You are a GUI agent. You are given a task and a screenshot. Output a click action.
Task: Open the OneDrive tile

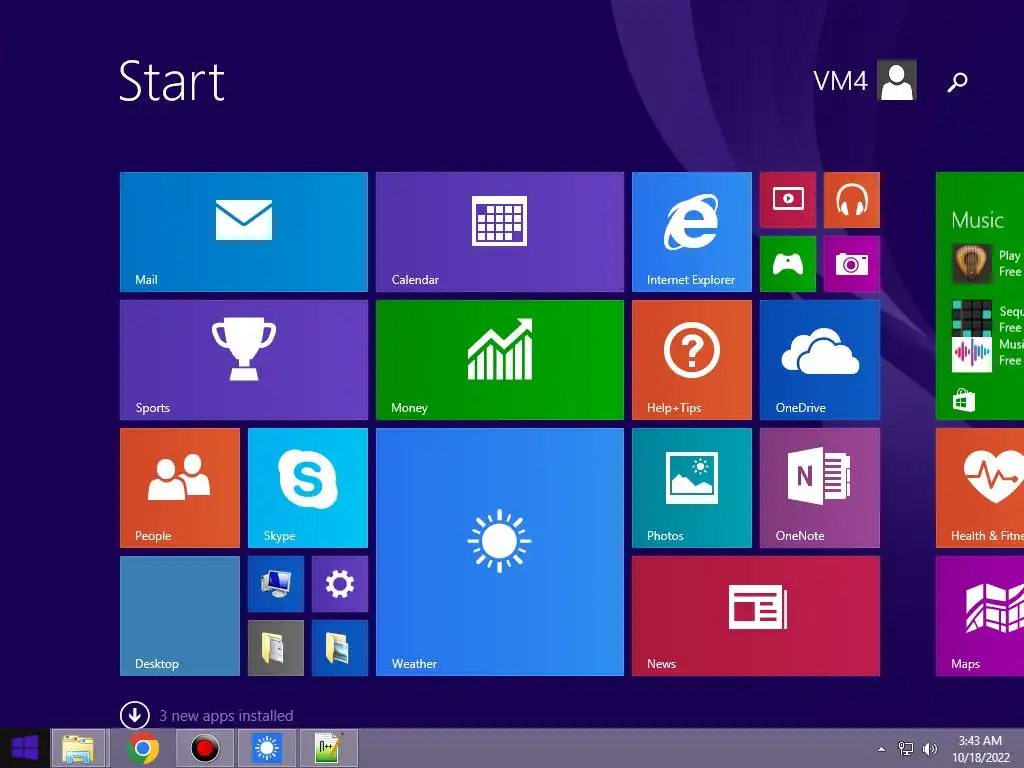point(820,360)
